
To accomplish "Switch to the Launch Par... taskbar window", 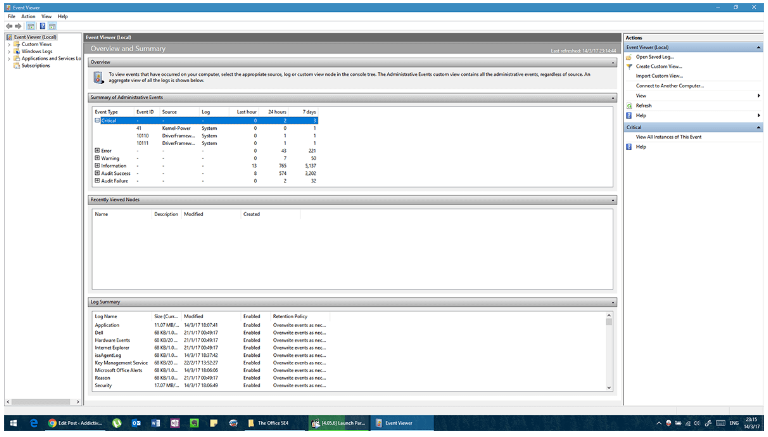I will point(339,423).
